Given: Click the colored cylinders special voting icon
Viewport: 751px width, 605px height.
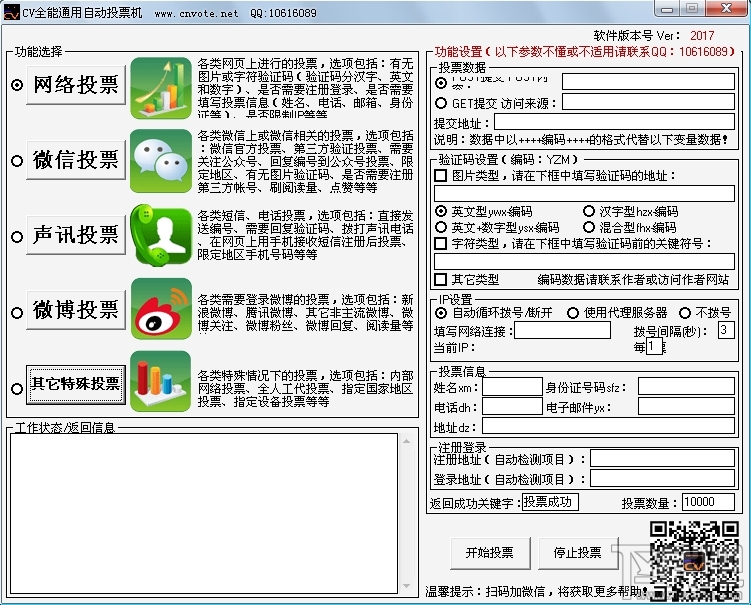Looking at the screenshot, I should [161, 381].
